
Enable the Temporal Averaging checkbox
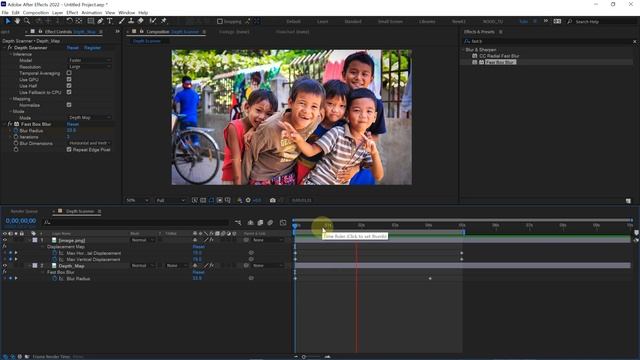click(x=69, y=73)
